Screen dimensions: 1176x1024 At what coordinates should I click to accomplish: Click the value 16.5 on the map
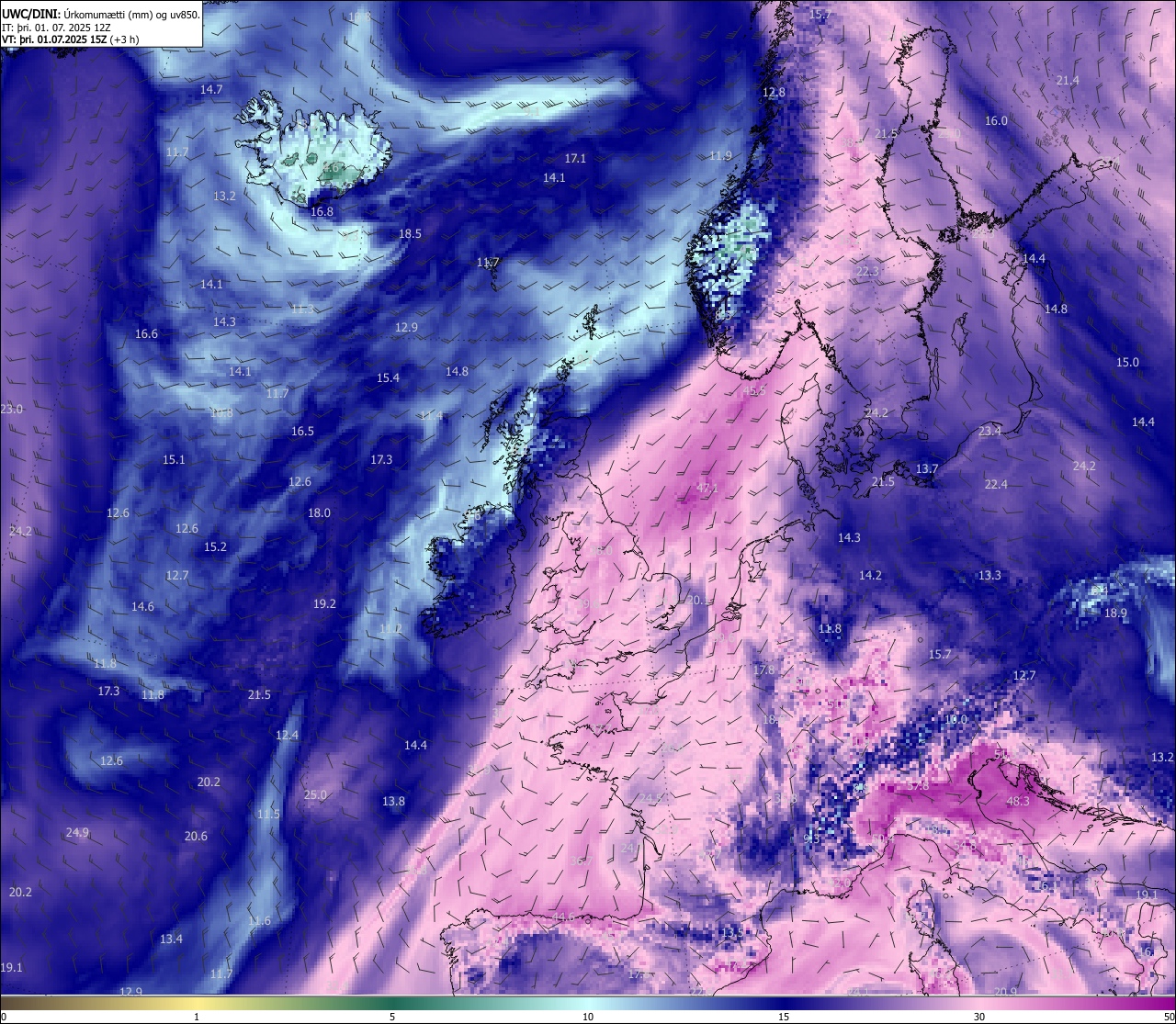pyautogui.click(x=302, y=432)
